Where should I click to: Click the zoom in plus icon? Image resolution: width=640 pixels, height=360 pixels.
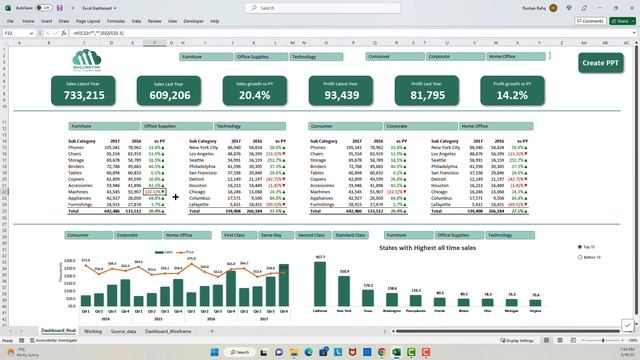622,340
